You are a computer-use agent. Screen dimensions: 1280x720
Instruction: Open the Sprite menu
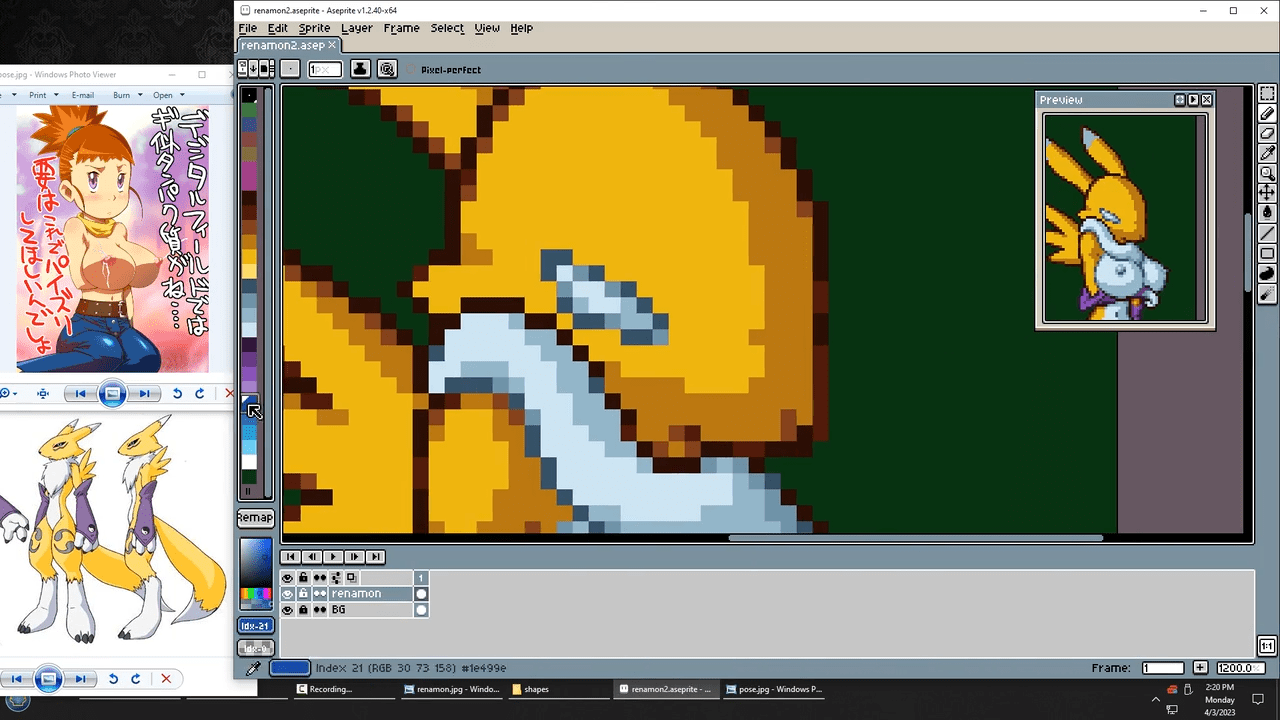point(314,28)
